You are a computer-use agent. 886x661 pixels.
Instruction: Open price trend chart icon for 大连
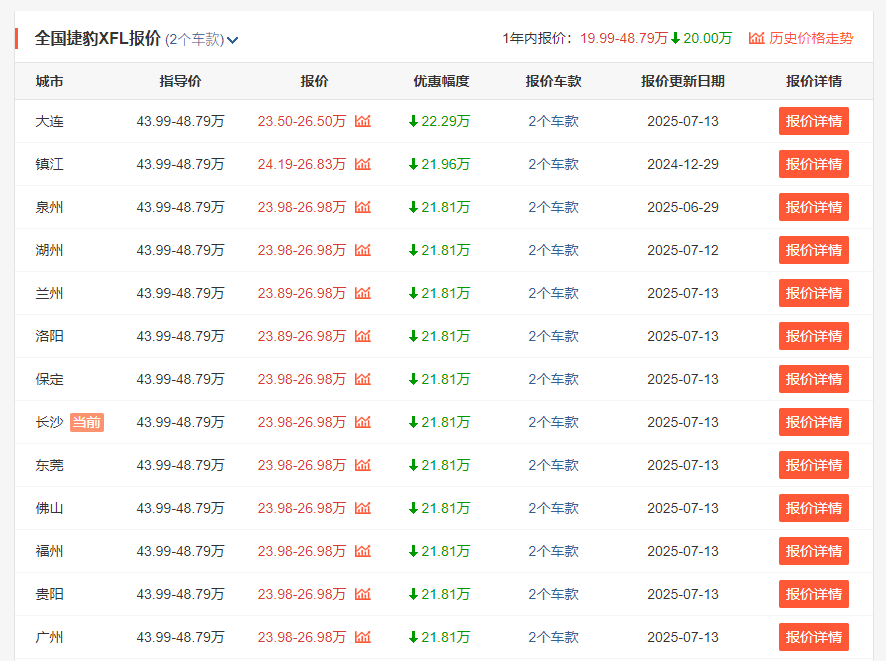[363, 121]
